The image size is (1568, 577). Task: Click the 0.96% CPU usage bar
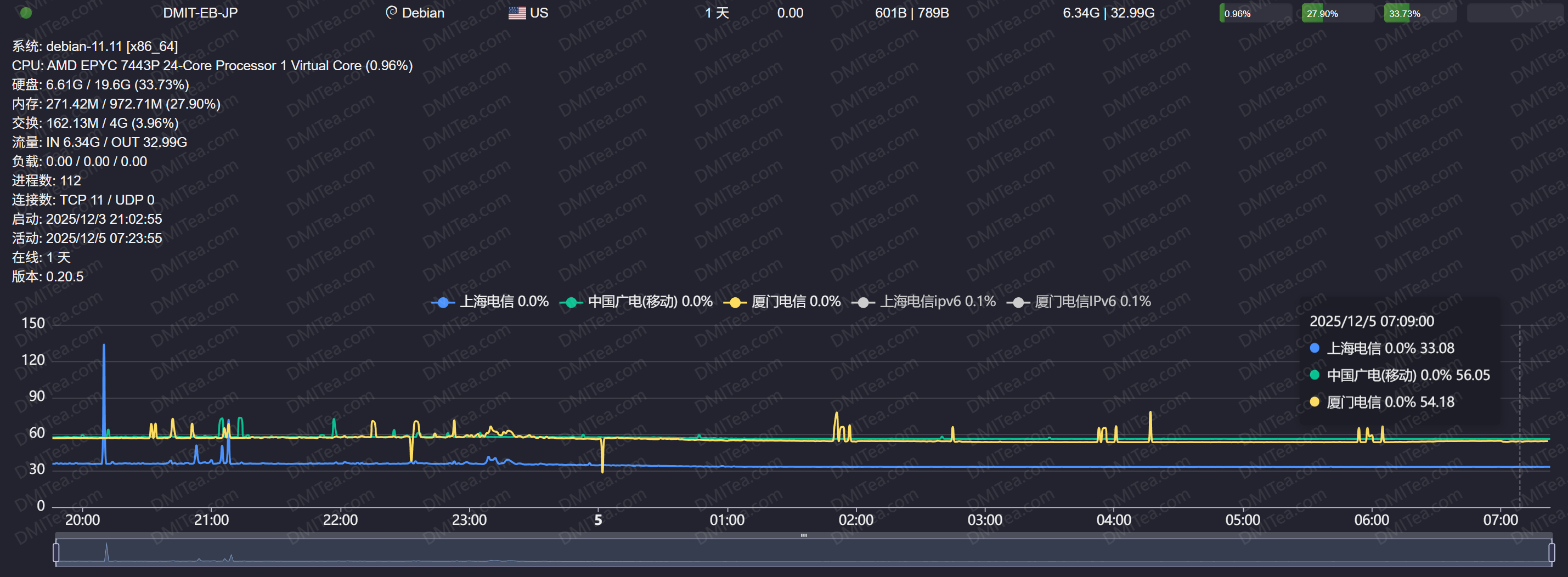[1255, 13]
